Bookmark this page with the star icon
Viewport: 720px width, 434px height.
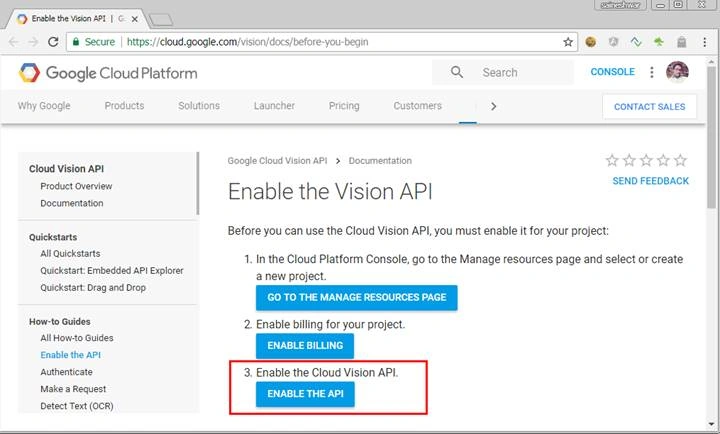[x=568, y=42]
